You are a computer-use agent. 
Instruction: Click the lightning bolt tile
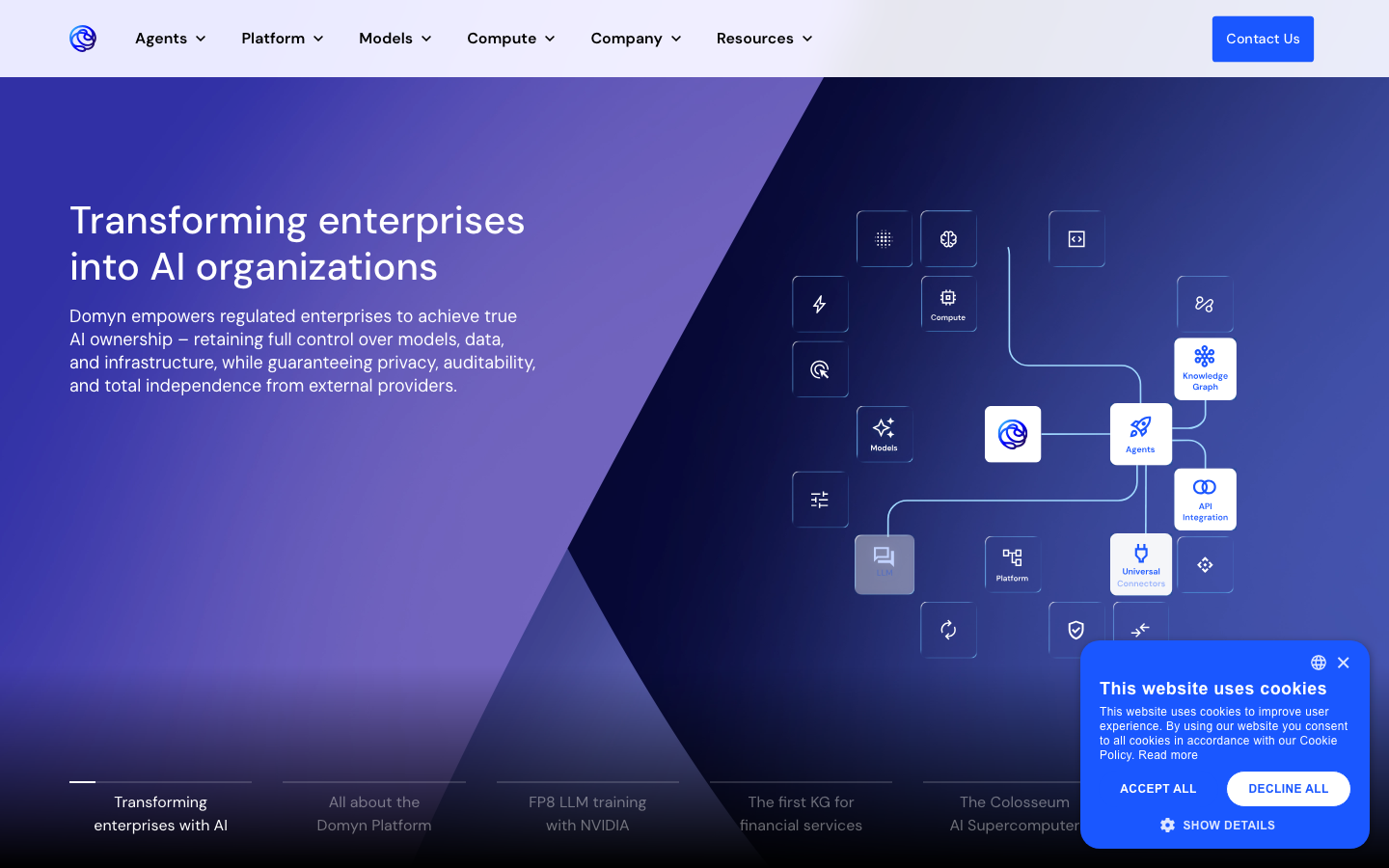coord(820,304)
